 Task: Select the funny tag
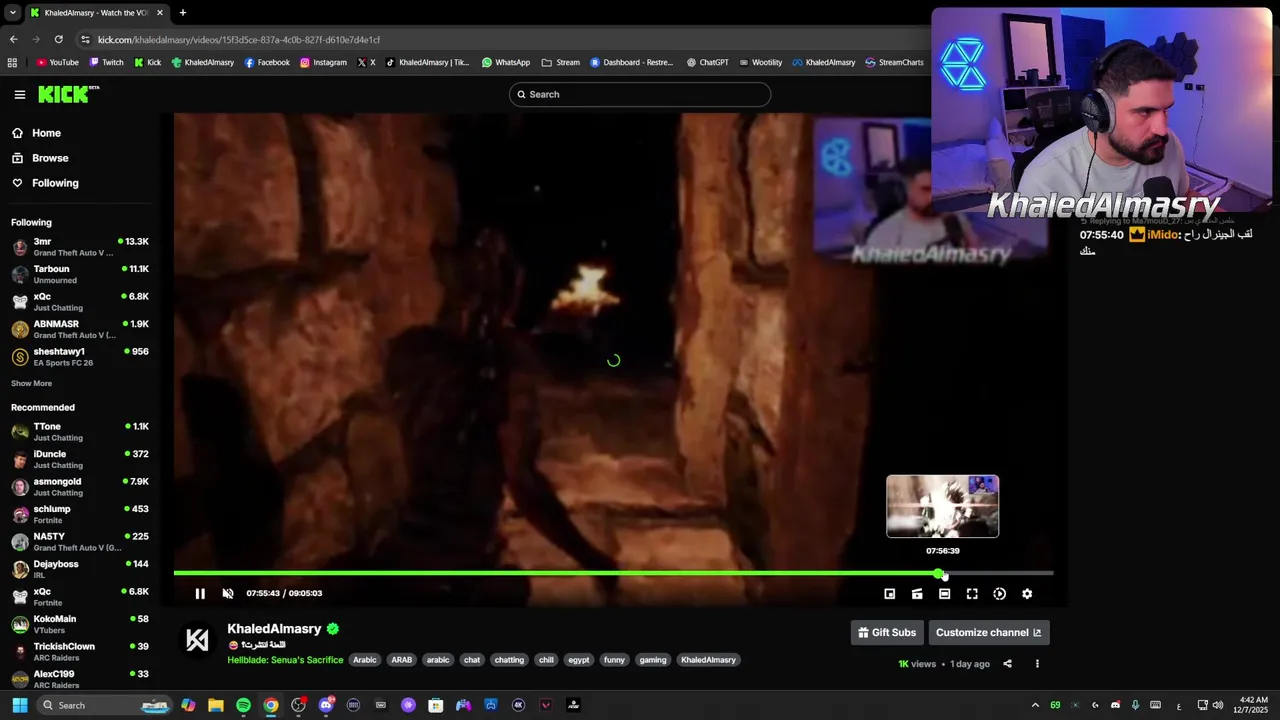click(614, 660)
